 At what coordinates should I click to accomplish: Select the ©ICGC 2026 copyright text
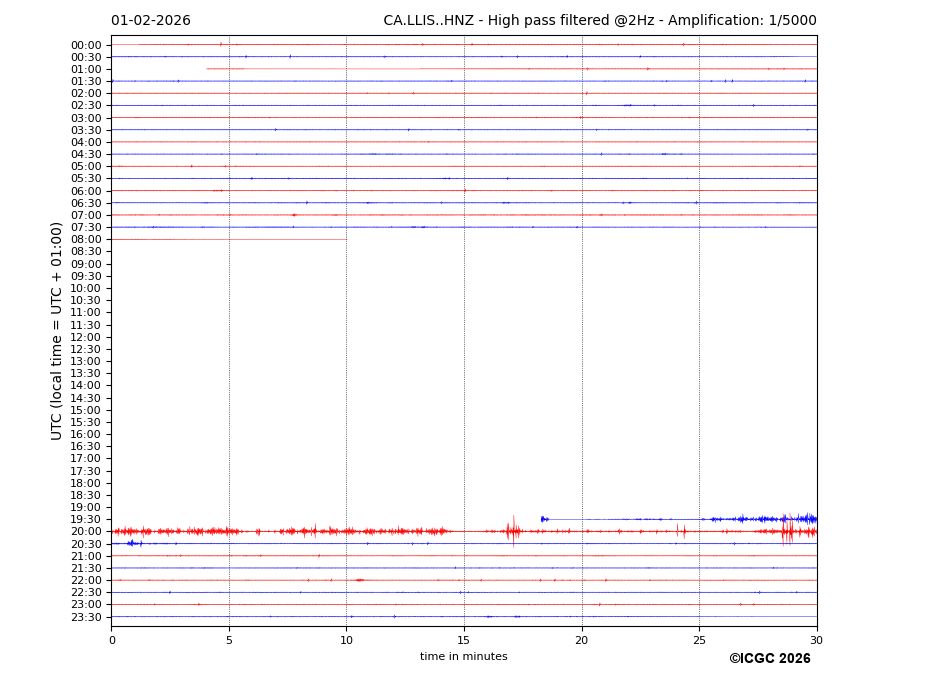click(x=769, y=659)
